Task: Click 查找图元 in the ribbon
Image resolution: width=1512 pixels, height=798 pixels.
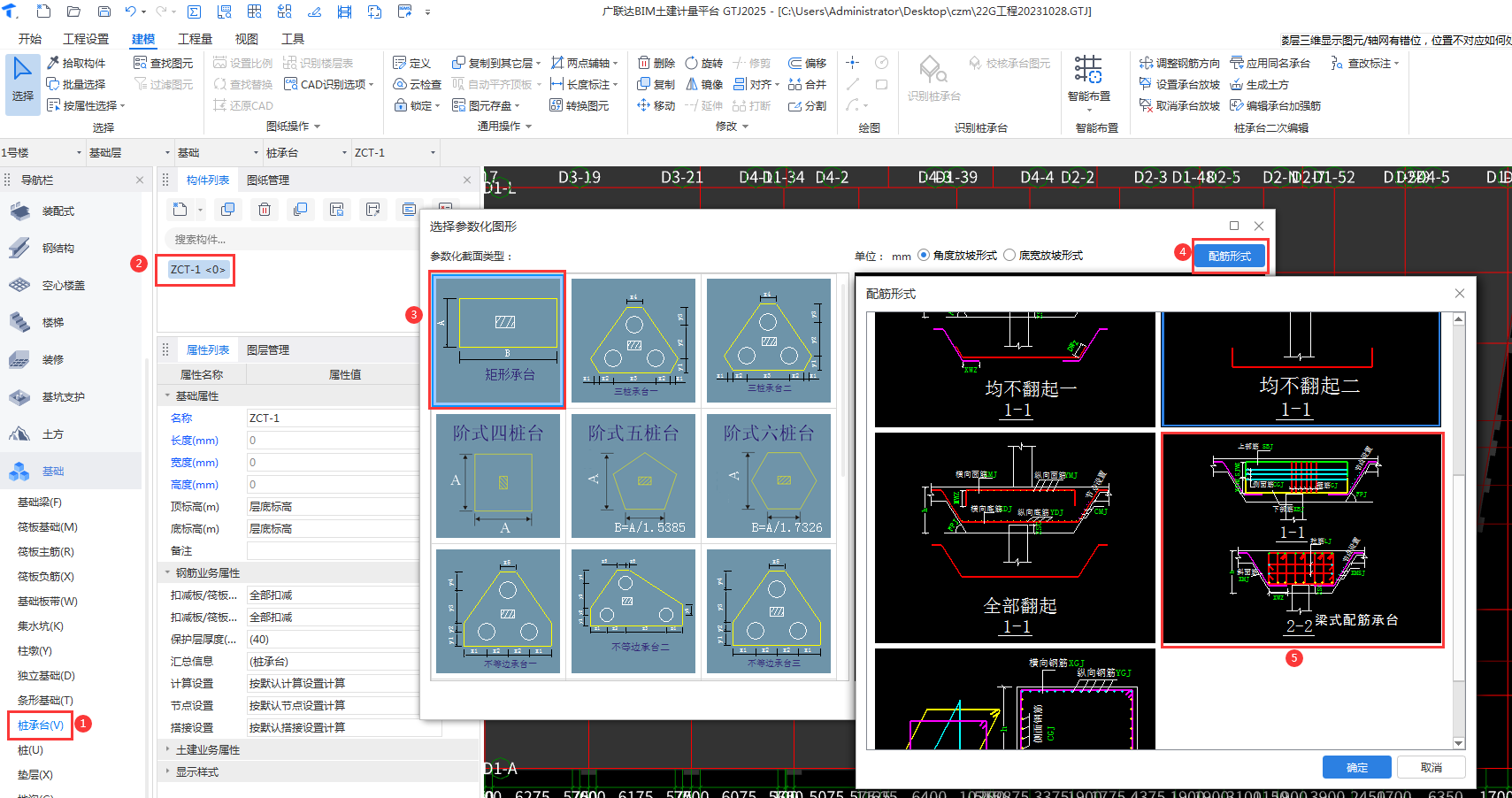Action: 164,63
